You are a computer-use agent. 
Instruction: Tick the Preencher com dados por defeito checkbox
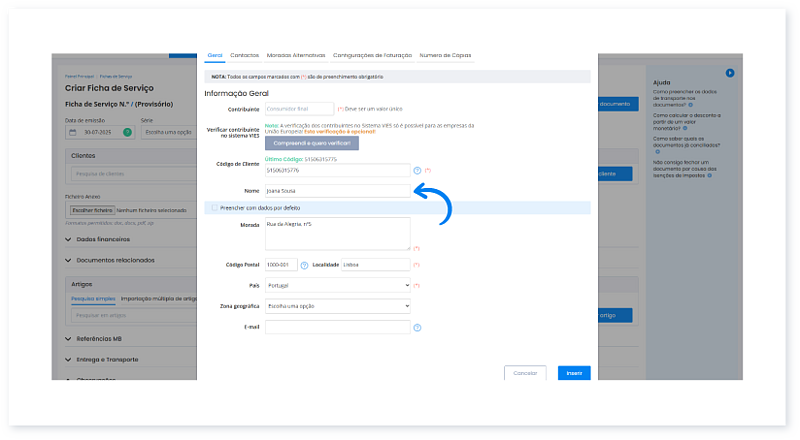pyautogui.click(x=212, y=208)
